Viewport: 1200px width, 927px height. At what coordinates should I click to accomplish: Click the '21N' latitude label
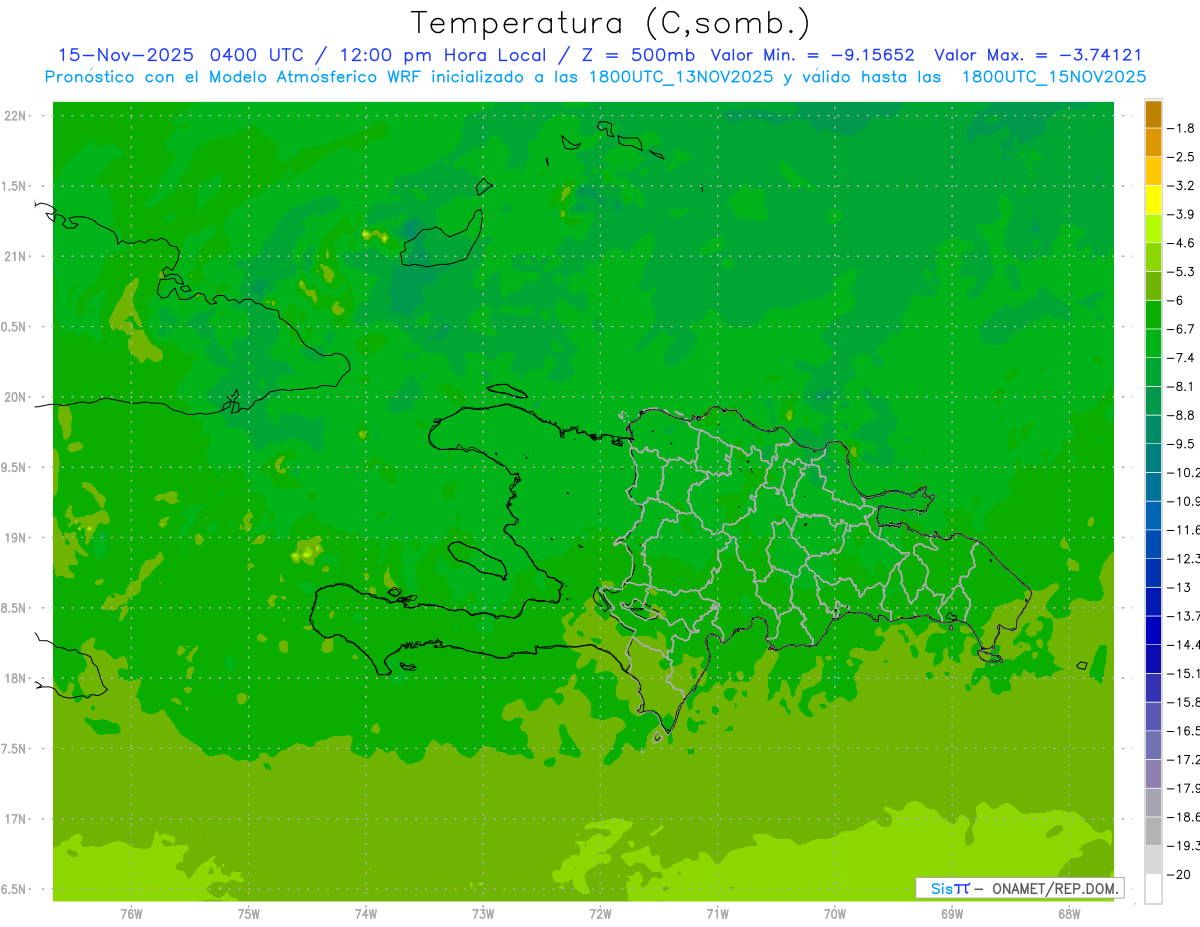click(14, 256)
